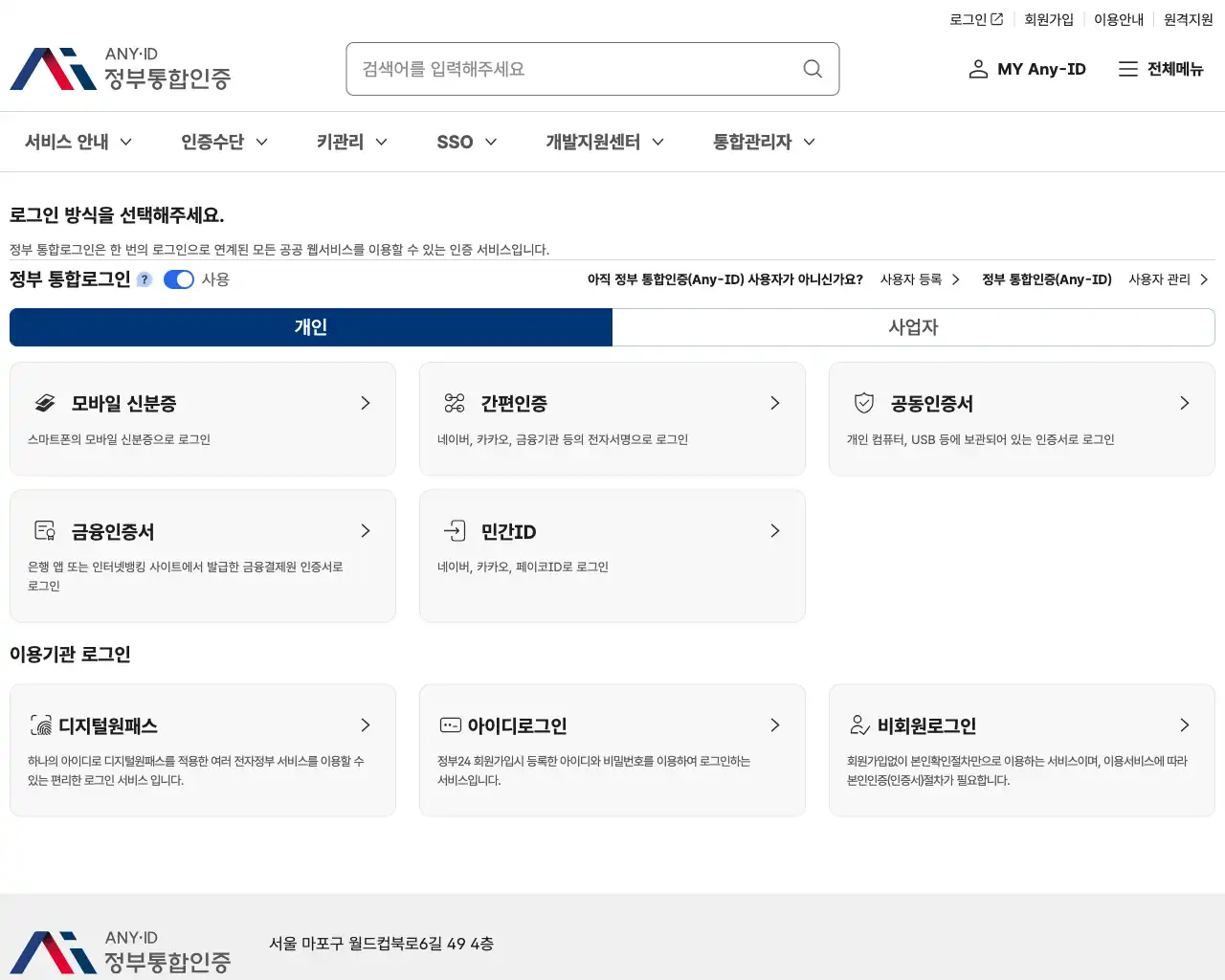Click the 디지털원패스 fingerprint icon
The width and height of the screenshot is (1225, 980).
click(41, 725)
